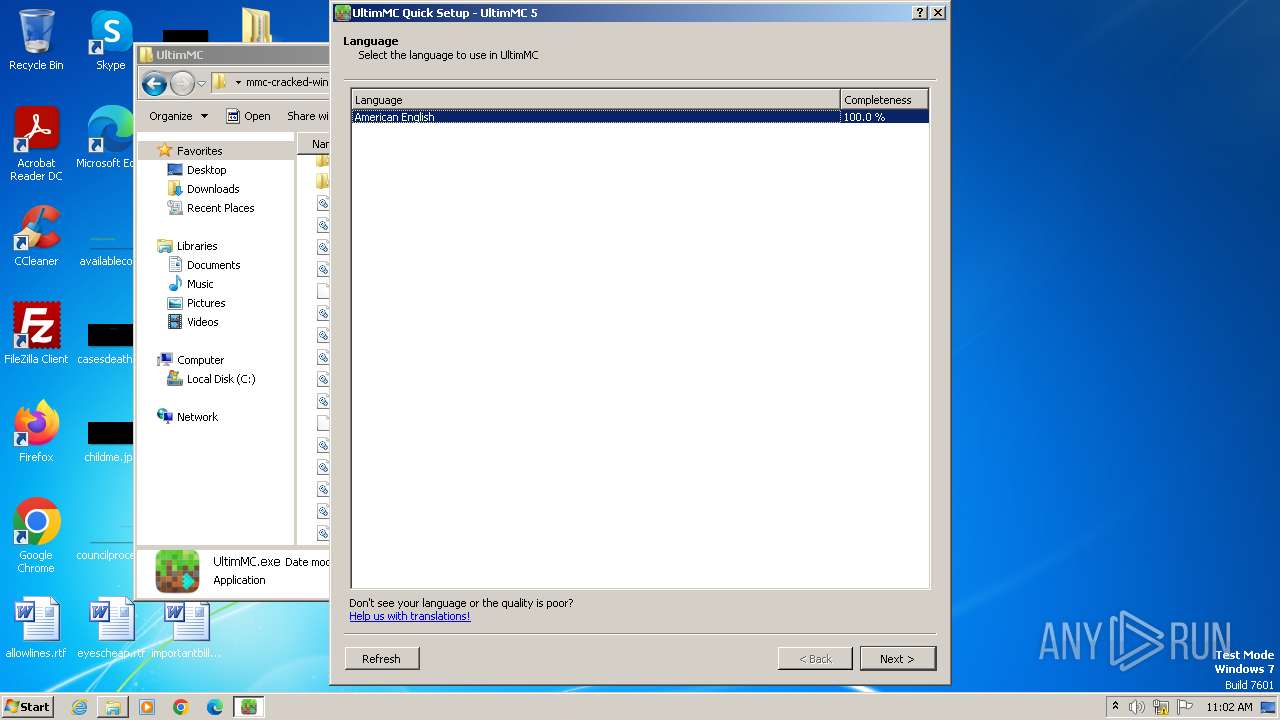Open recent locations dropdown arrow in Explorer

tap(201, 83)
